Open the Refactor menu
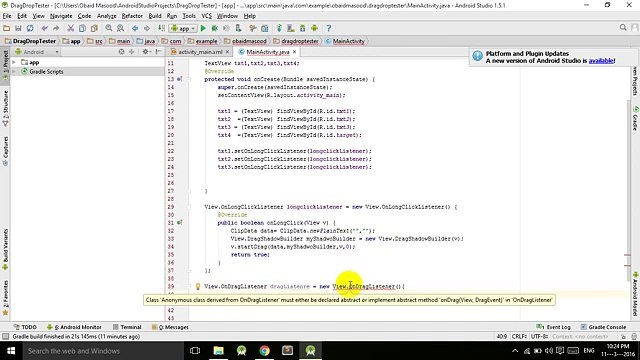 pos(132,16)
